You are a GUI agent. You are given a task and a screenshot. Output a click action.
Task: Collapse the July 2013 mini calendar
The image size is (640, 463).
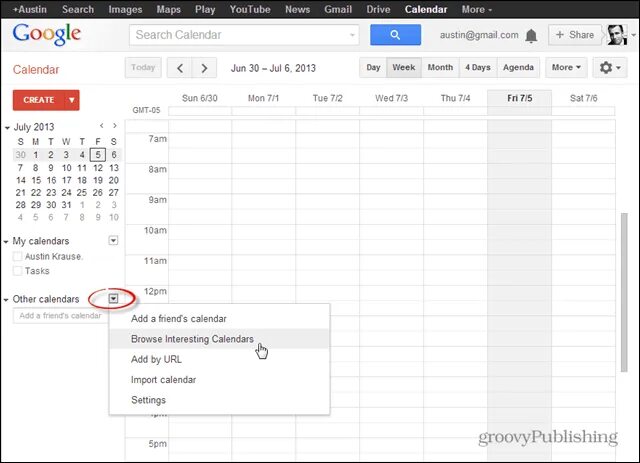(7, 128)
